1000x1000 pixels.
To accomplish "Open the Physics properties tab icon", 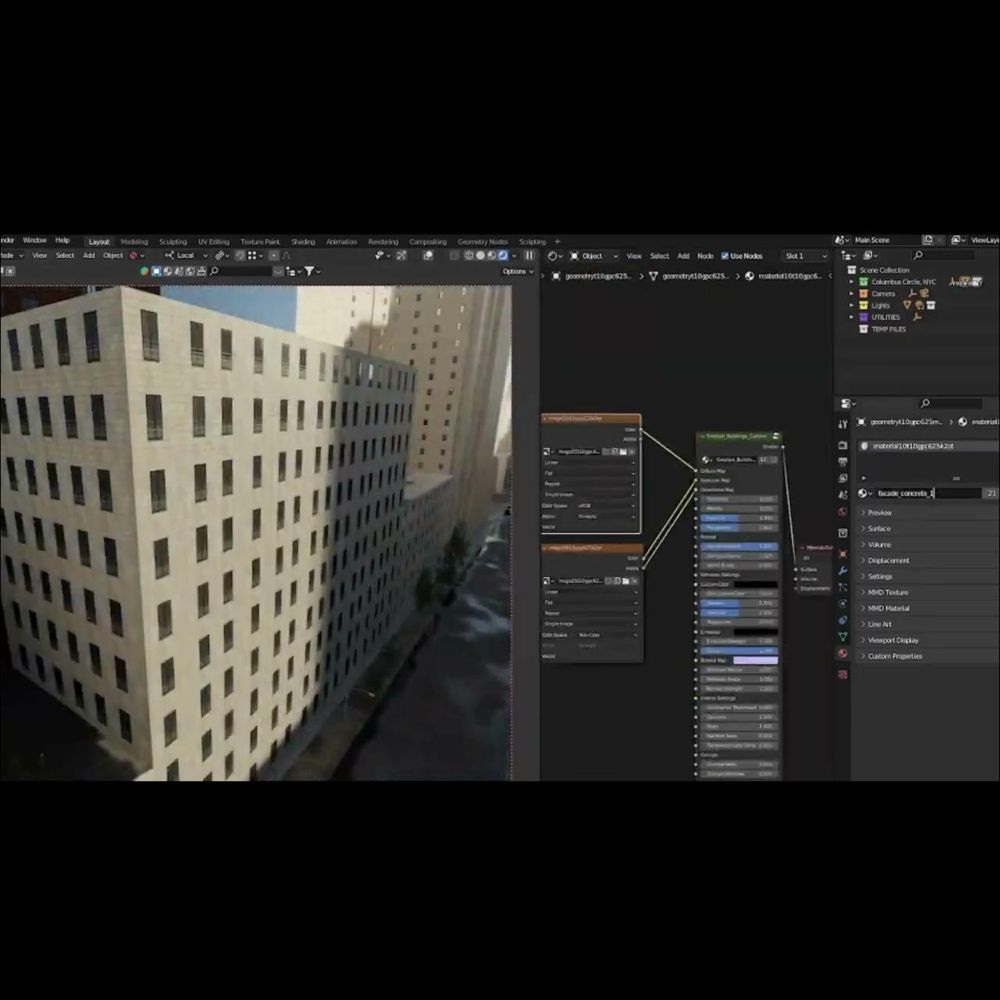I will pos(843,603).
